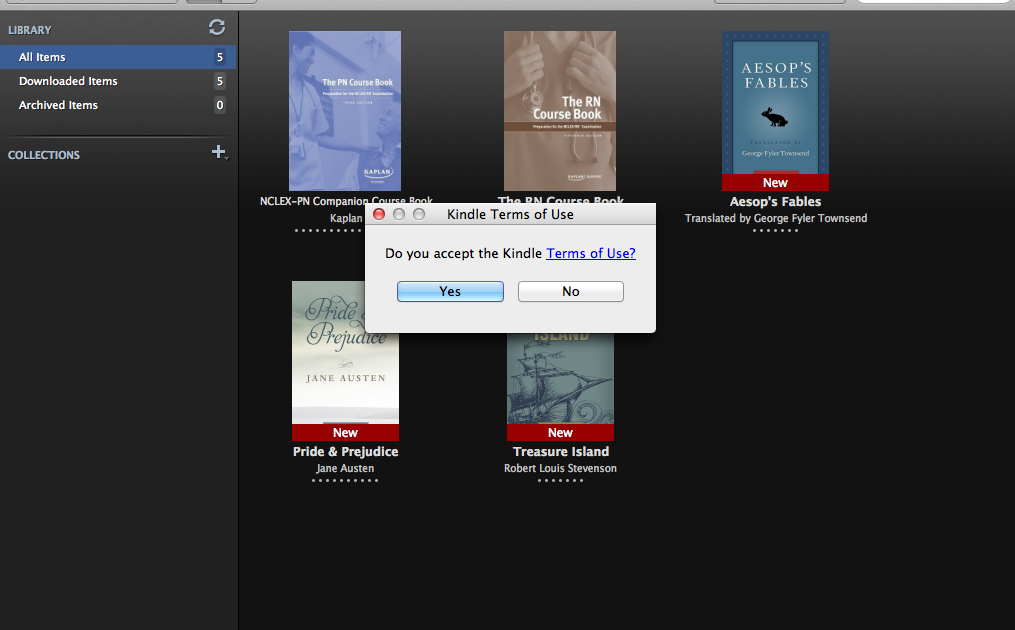This screenshot has height=630, width=1015.
Task: Open the Treasure Island book cover
Action: [560, 380]
